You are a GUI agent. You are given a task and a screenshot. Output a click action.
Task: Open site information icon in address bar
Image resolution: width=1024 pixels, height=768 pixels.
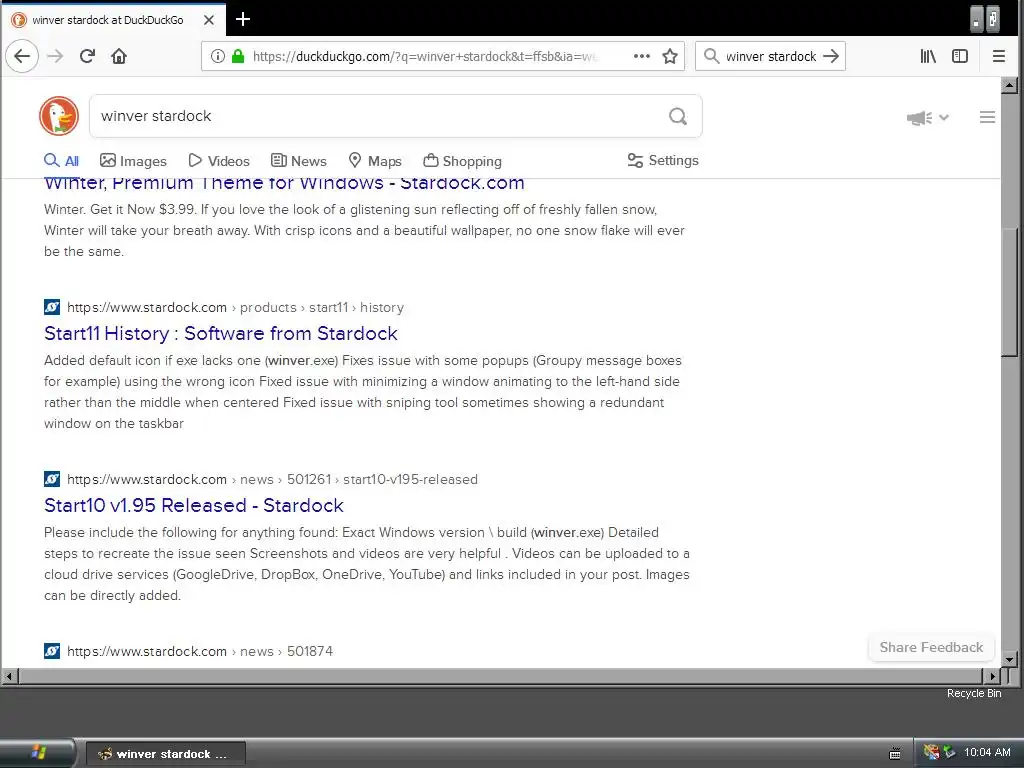point(218,56)
